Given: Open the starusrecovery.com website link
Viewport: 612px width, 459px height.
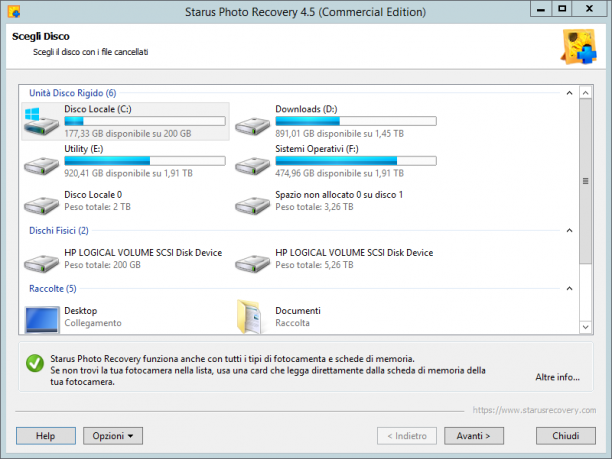Looking at the screenshot, I should click(x=534, y=410).
